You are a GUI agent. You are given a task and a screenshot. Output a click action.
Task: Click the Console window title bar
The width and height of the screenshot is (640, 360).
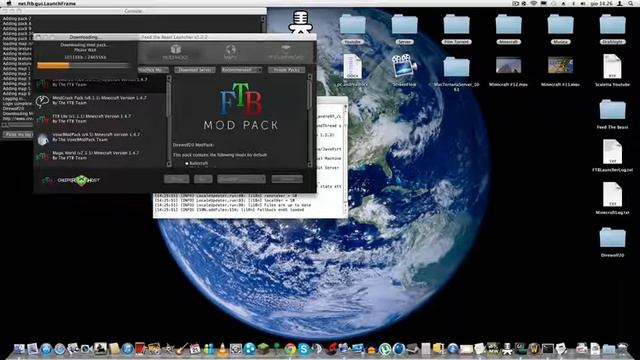133,11
